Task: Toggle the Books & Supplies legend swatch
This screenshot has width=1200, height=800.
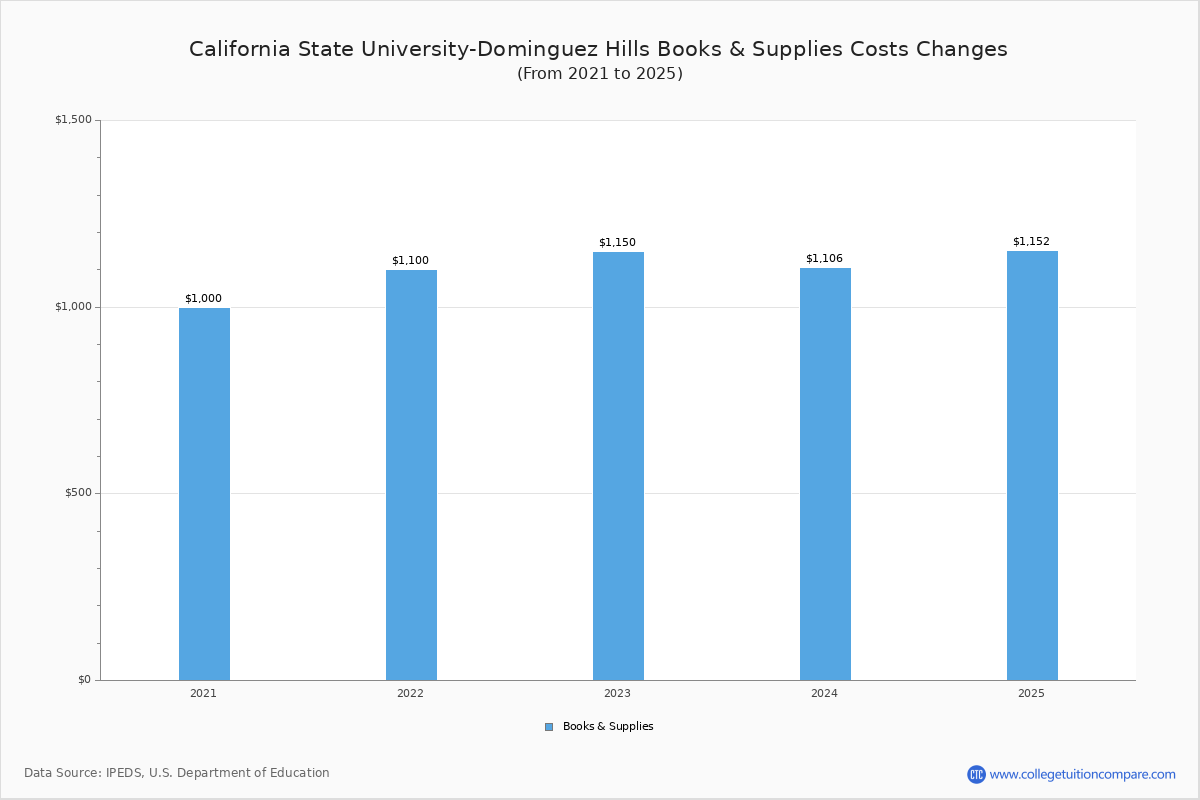Action: tap(549, 727)
